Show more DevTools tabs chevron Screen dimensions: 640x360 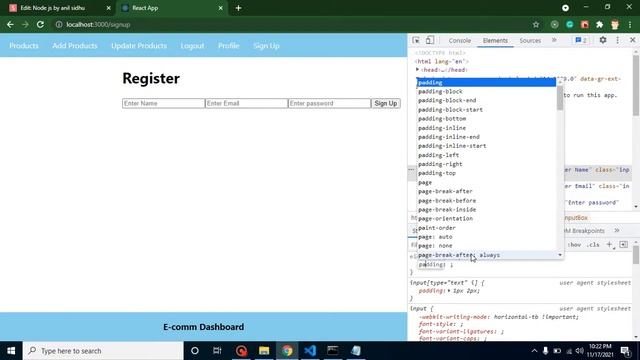554,40
